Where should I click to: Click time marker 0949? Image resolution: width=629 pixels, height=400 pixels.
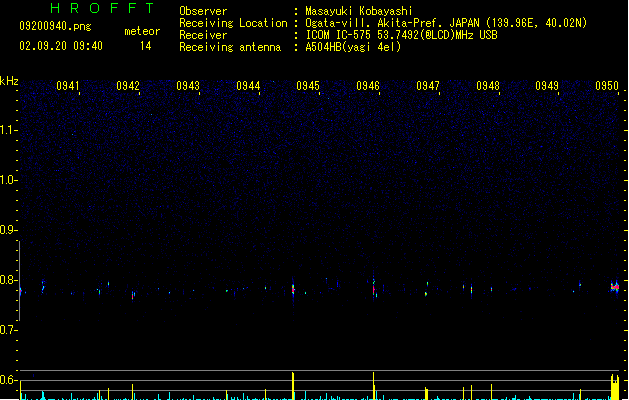(x=547, y=86)
